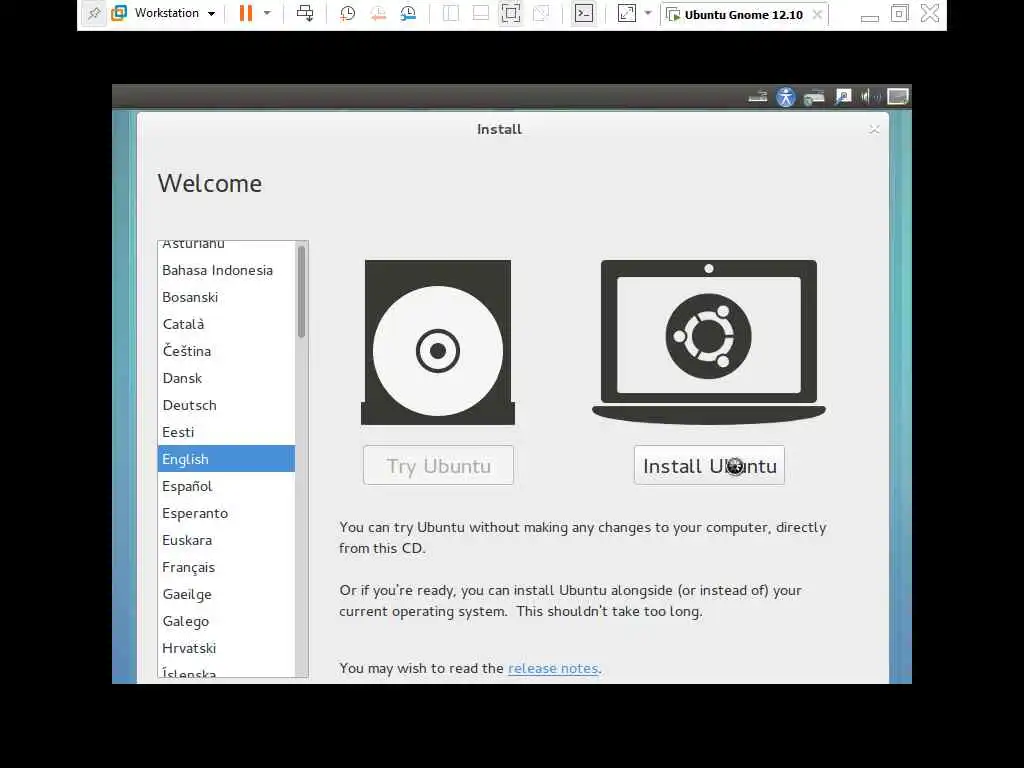Click the language list scrollbar thumb

click(301, 291)
